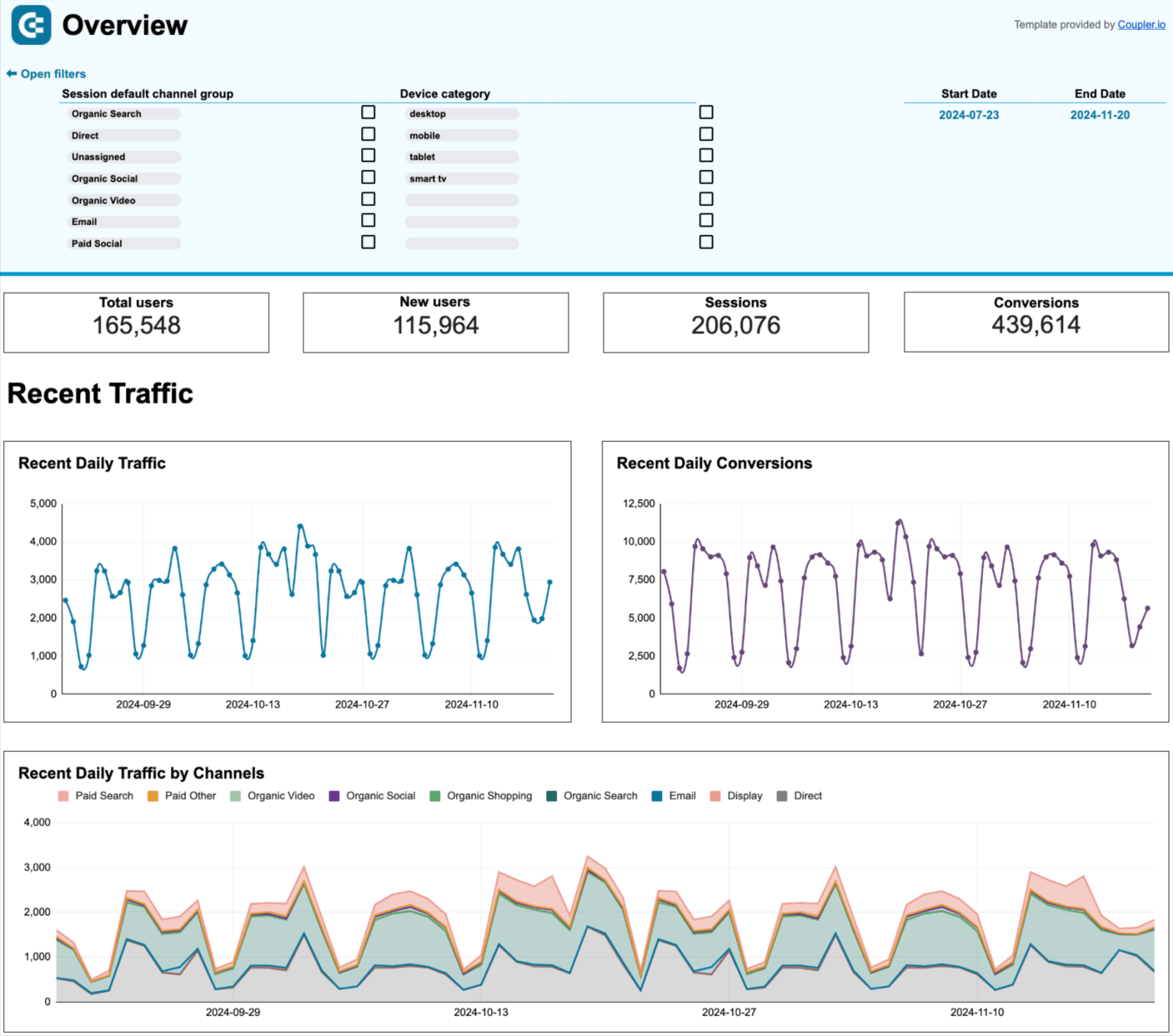Click the back arrow beside Open filters

point(11,73)
